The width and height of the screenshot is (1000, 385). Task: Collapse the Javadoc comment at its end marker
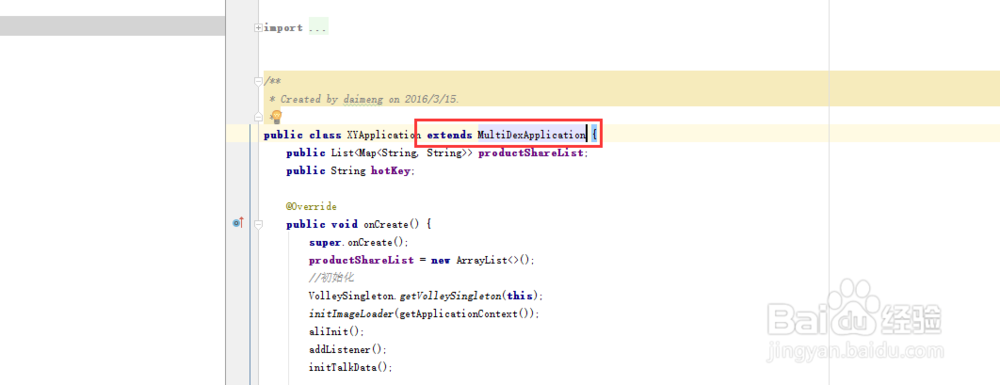(x=258, y=117)
